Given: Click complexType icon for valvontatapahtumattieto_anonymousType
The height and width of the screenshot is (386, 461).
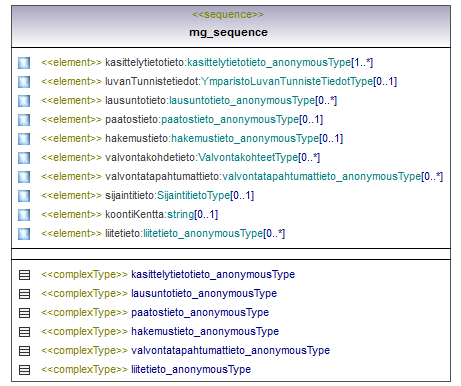Looking at the screenshot, I should pos(24,351).
